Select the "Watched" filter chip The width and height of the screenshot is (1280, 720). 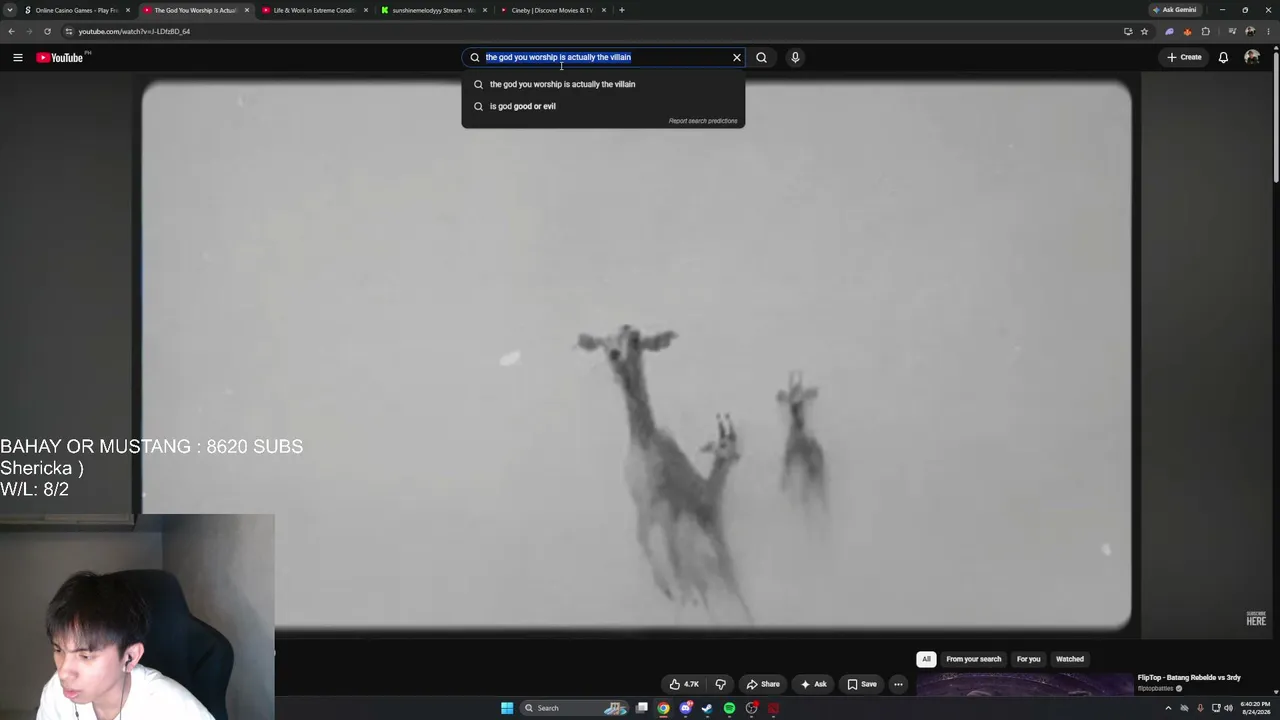pos(1070,659)
